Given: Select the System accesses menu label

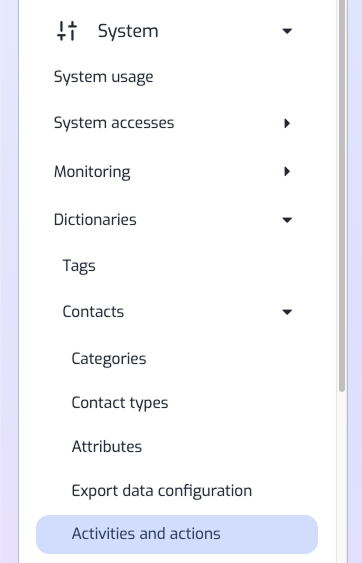Looking at the screenshot, I should pos(114,123).
